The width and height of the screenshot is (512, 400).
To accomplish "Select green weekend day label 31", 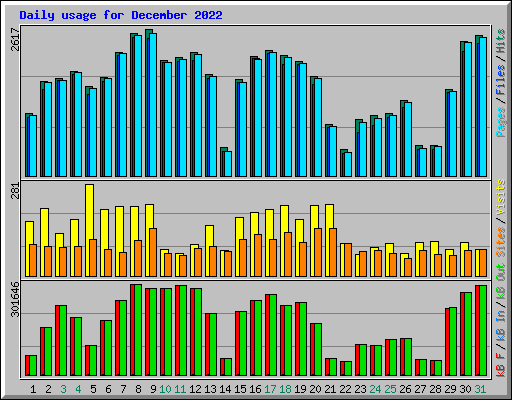I will tap(480, 389).
